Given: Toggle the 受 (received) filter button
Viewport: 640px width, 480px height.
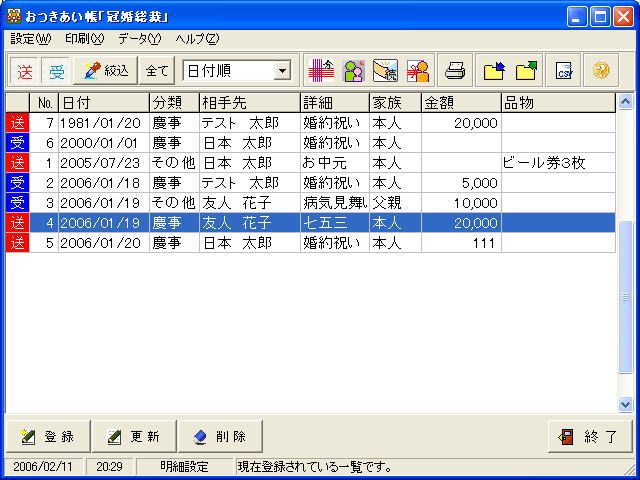Looking at the screenshot, I should coord(57,71).
